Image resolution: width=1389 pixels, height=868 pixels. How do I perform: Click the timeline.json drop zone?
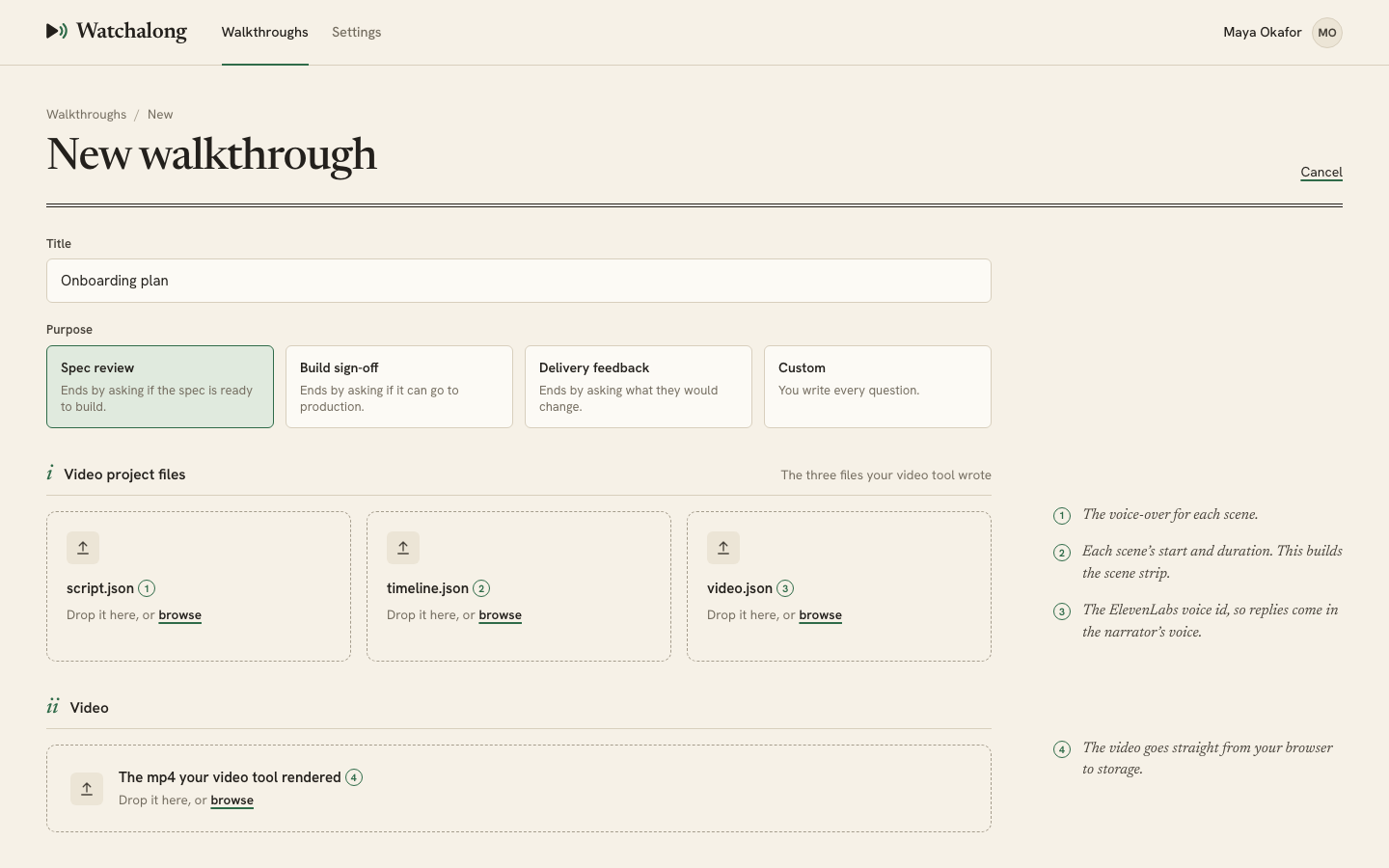click(x=519, y=586)
